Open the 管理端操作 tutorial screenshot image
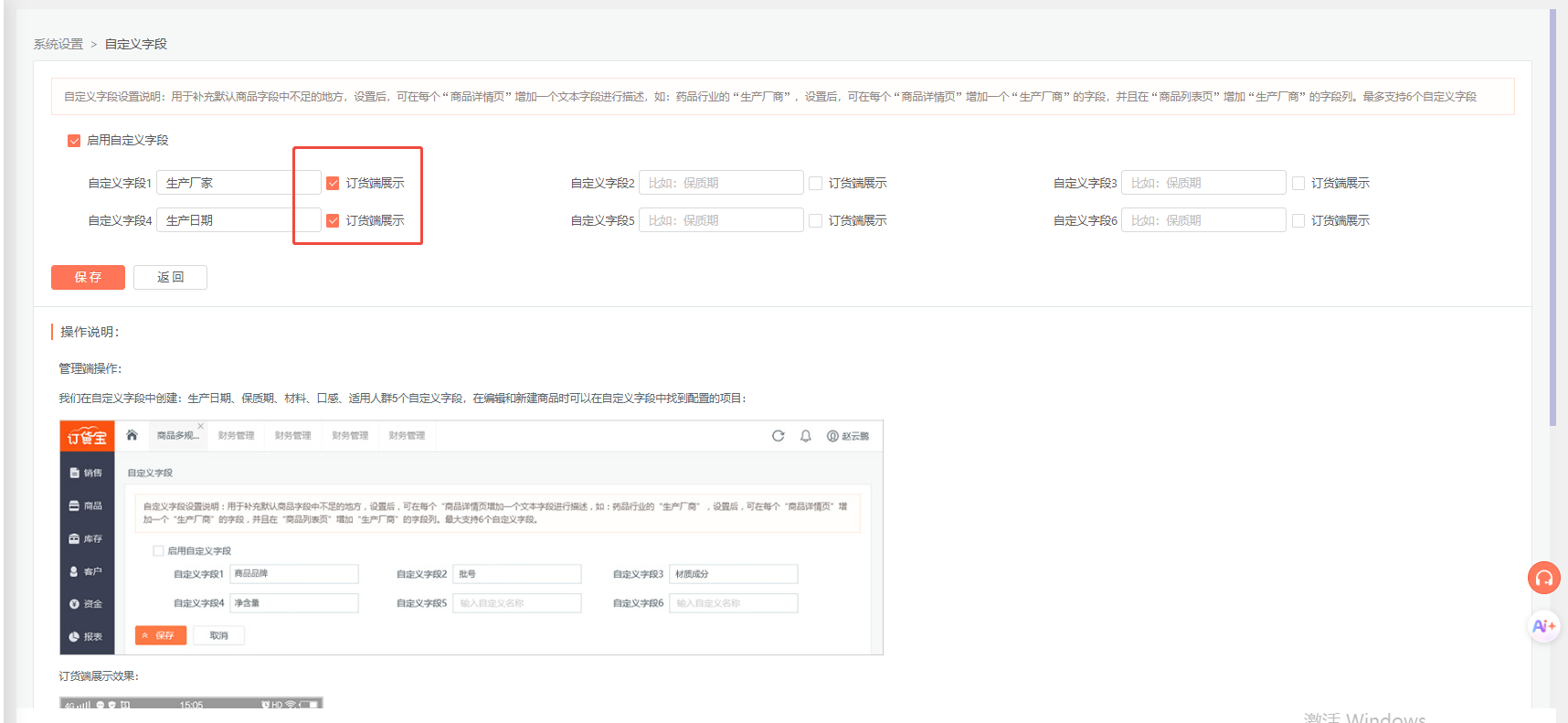 click(471, 537)
